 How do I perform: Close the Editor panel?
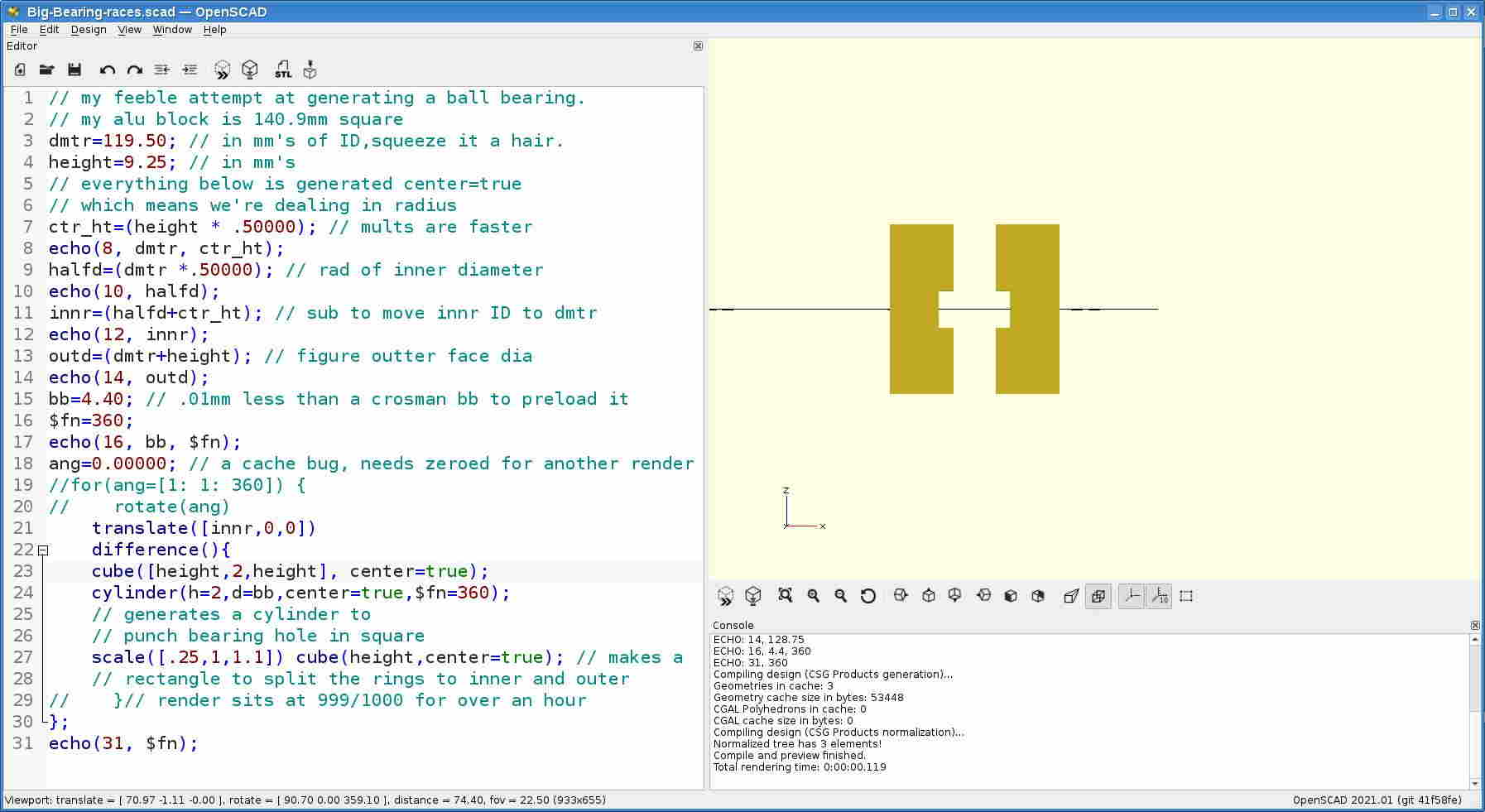coord(698,46)
